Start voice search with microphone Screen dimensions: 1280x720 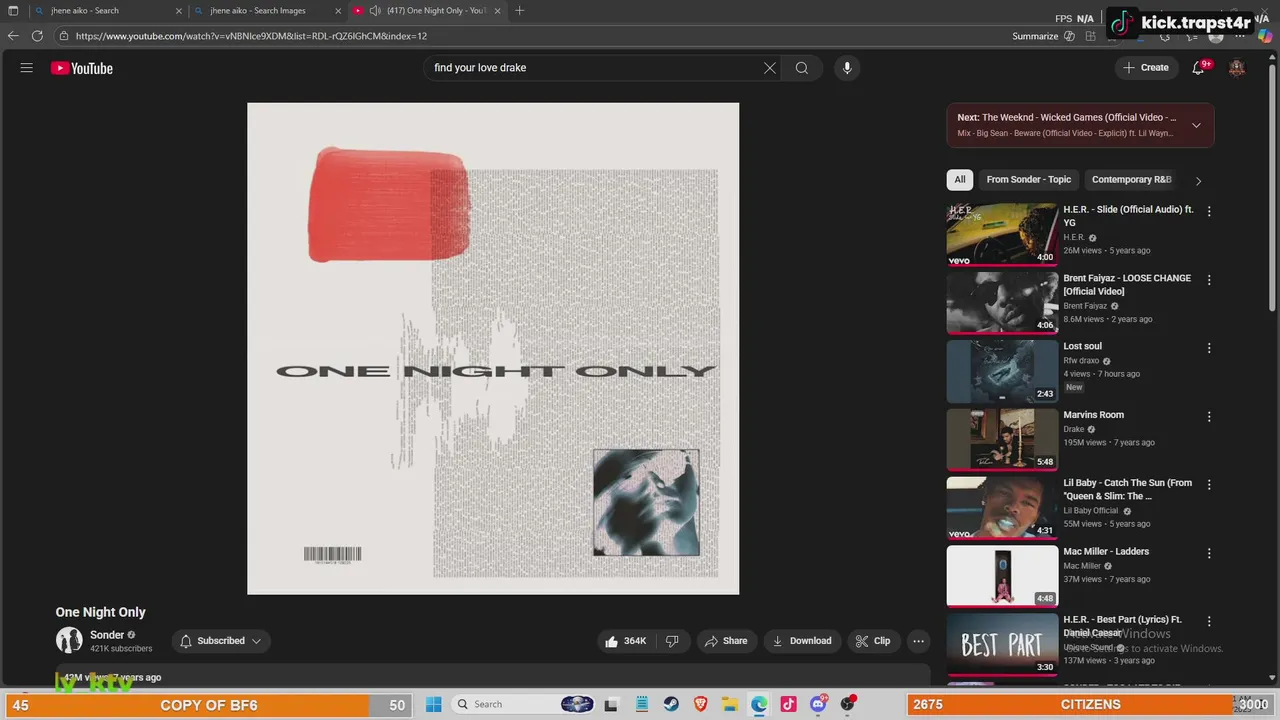(847, 68)
